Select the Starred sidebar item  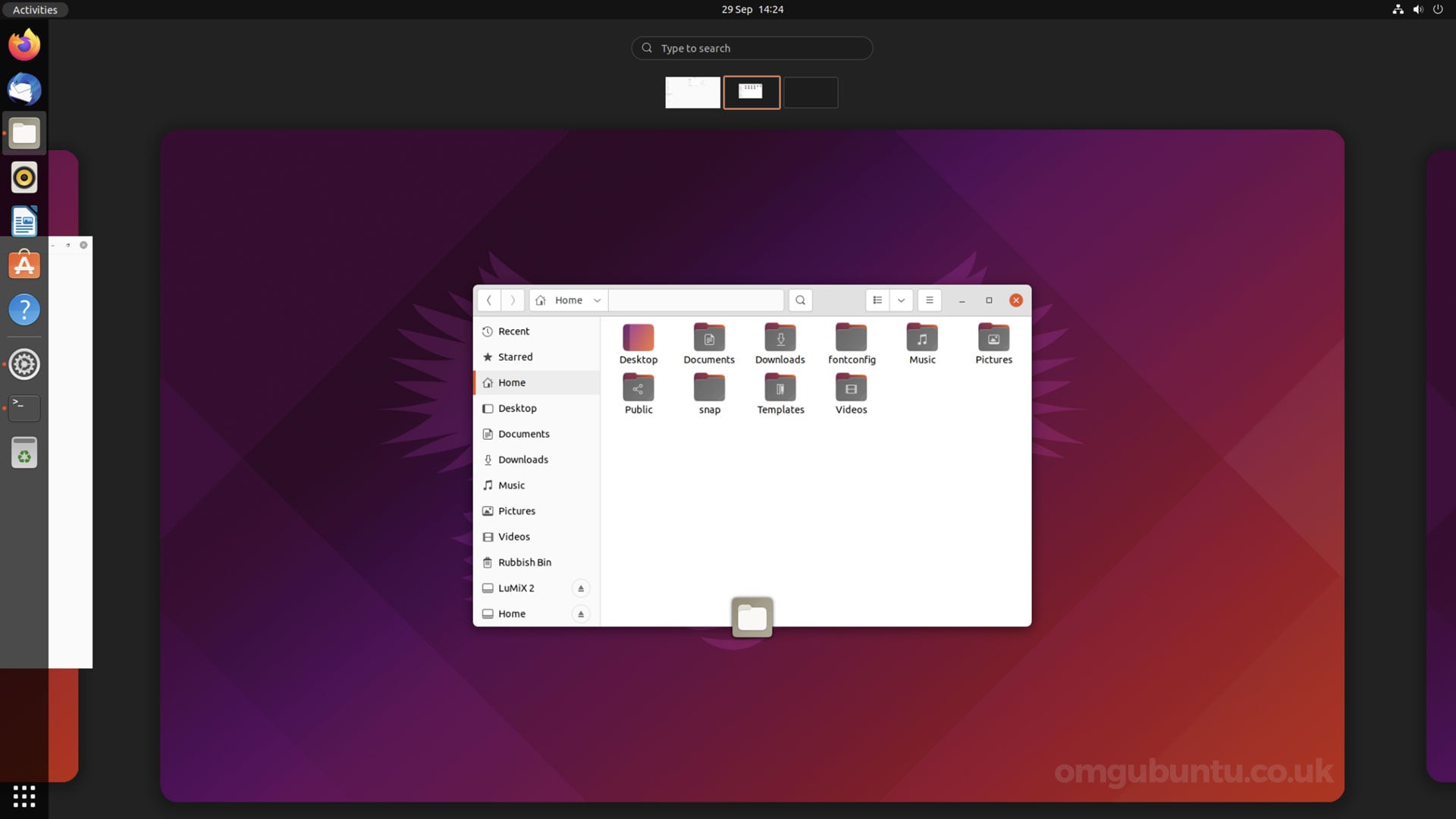pyautogui.click(x=515, y=356)
